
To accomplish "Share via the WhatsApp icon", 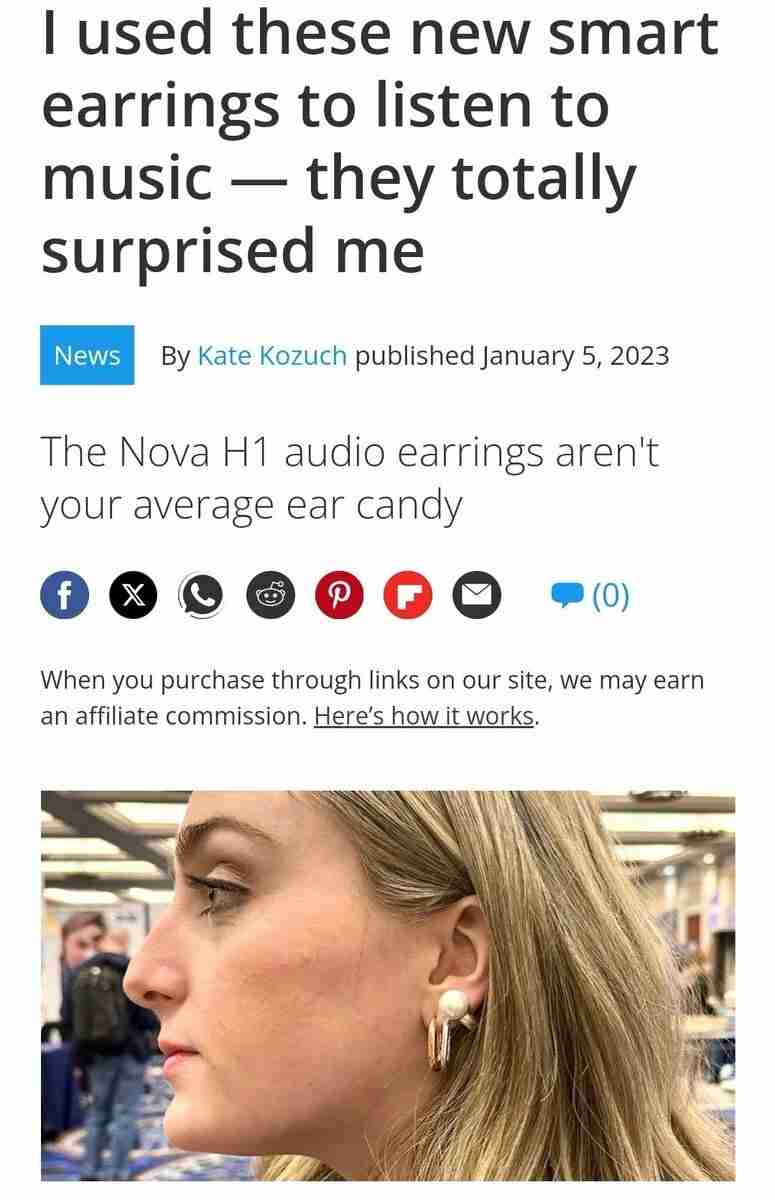I will (x=201, y=596).
